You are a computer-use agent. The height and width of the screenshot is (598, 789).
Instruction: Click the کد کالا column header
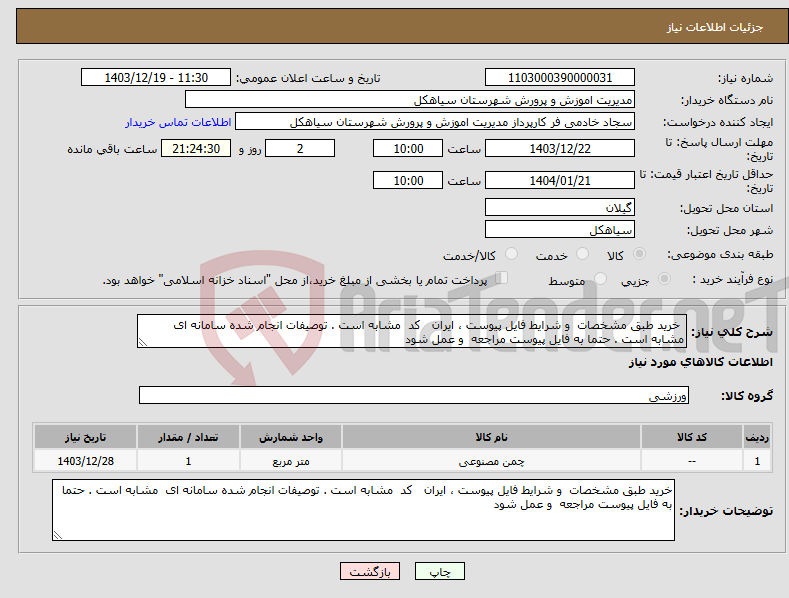coord(692,437)
